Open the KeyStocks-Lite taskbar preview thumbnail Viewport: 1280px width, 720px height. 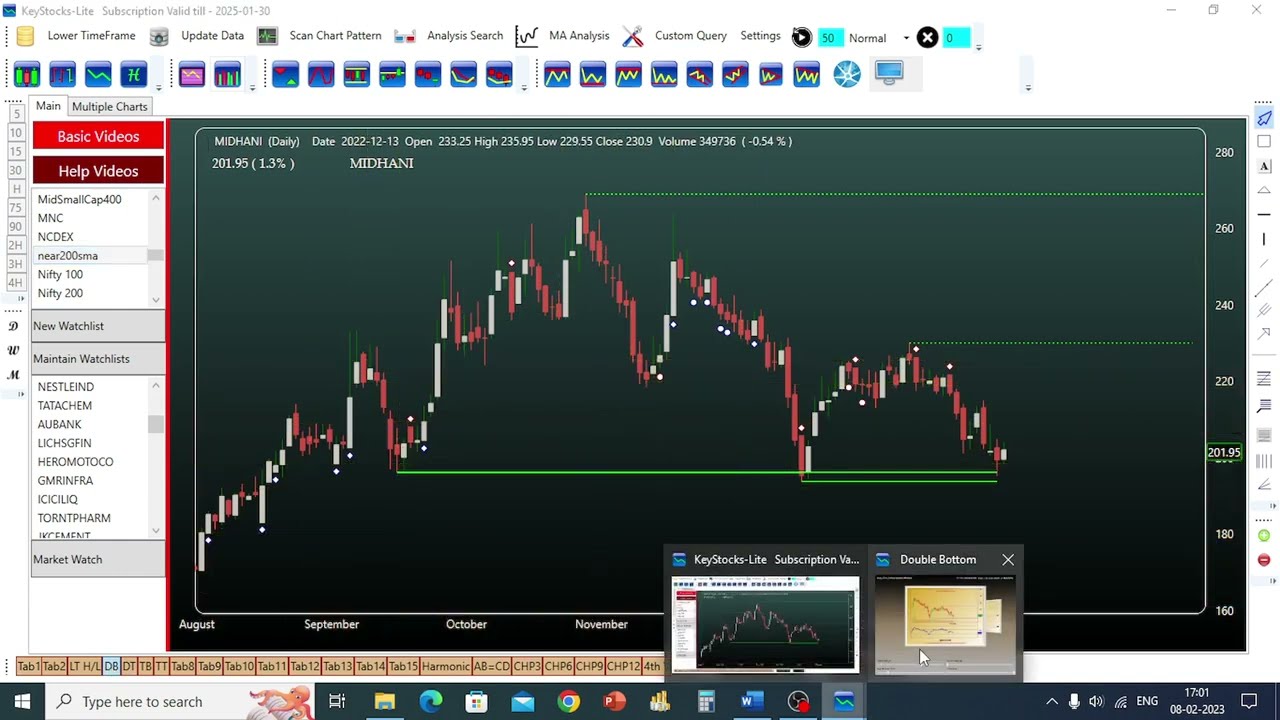pyautogui.click(x=765, y=625)
